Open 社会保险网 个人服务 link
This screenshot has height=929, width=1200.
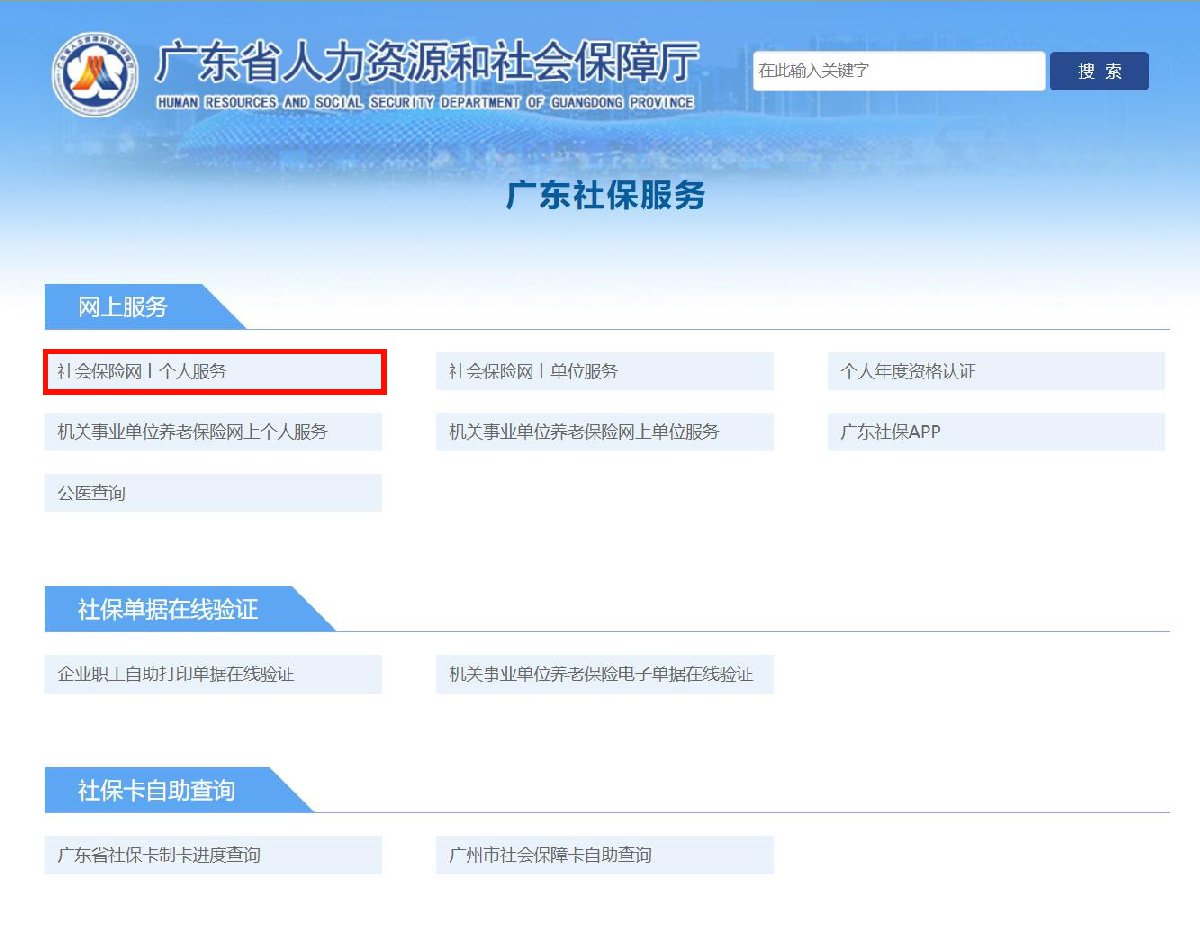214,372
